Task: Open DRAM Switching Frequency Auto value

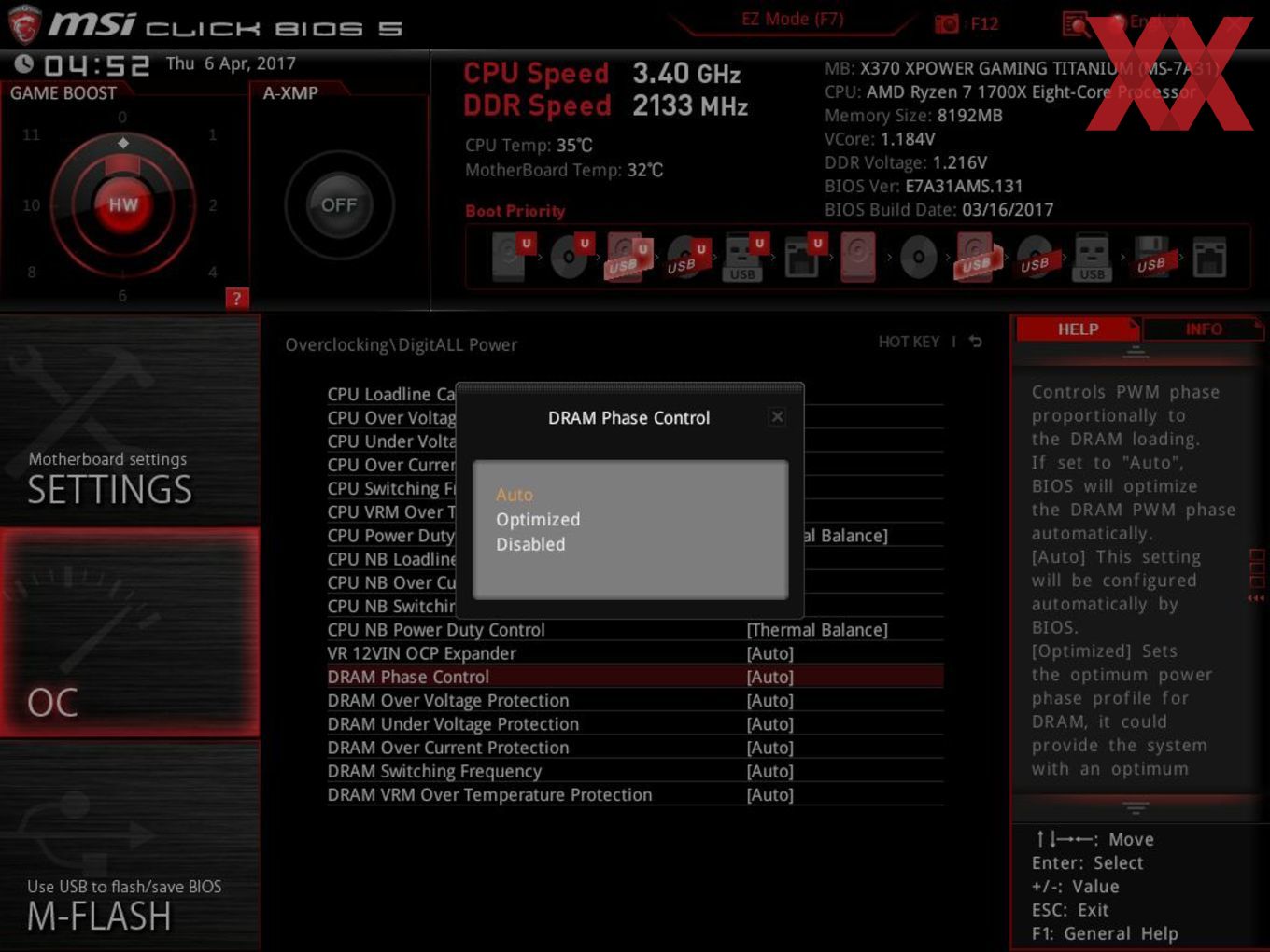Action: (x=770, y=771)
